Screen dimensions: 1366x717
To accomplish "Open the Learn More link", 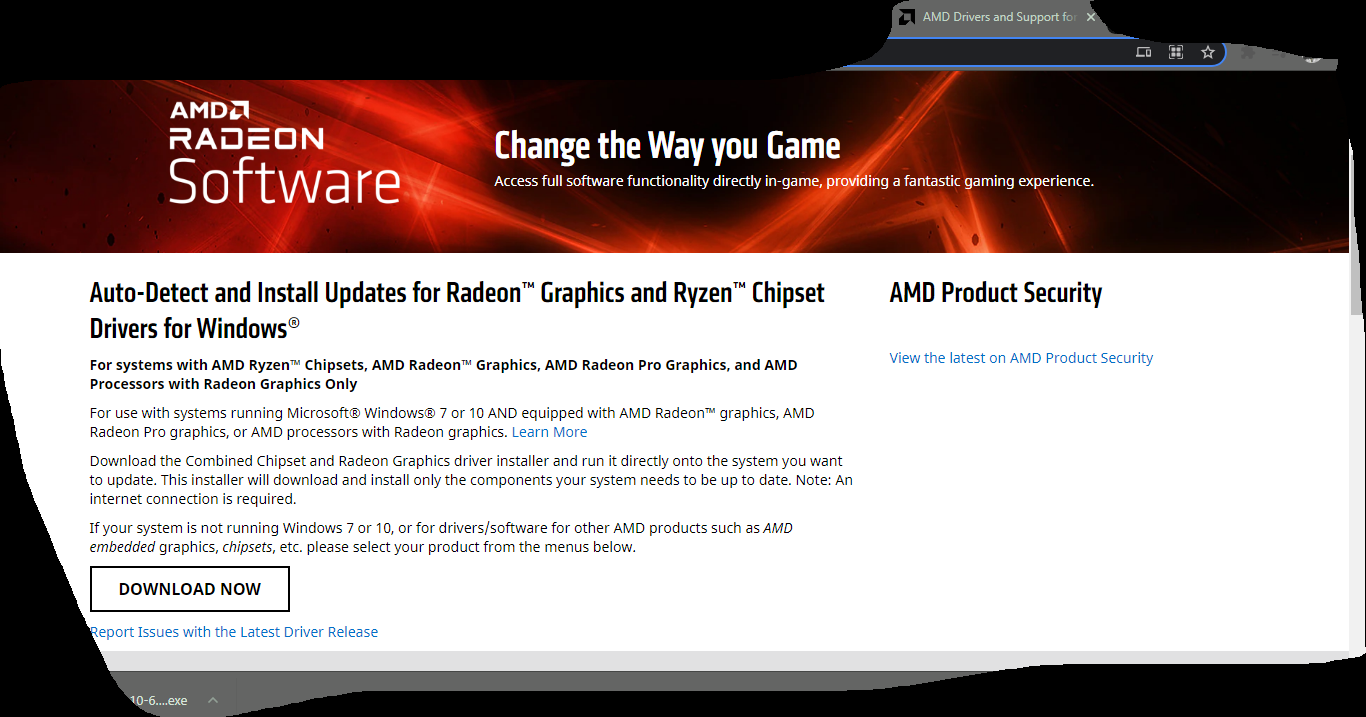I will click(x=549, y=432).
